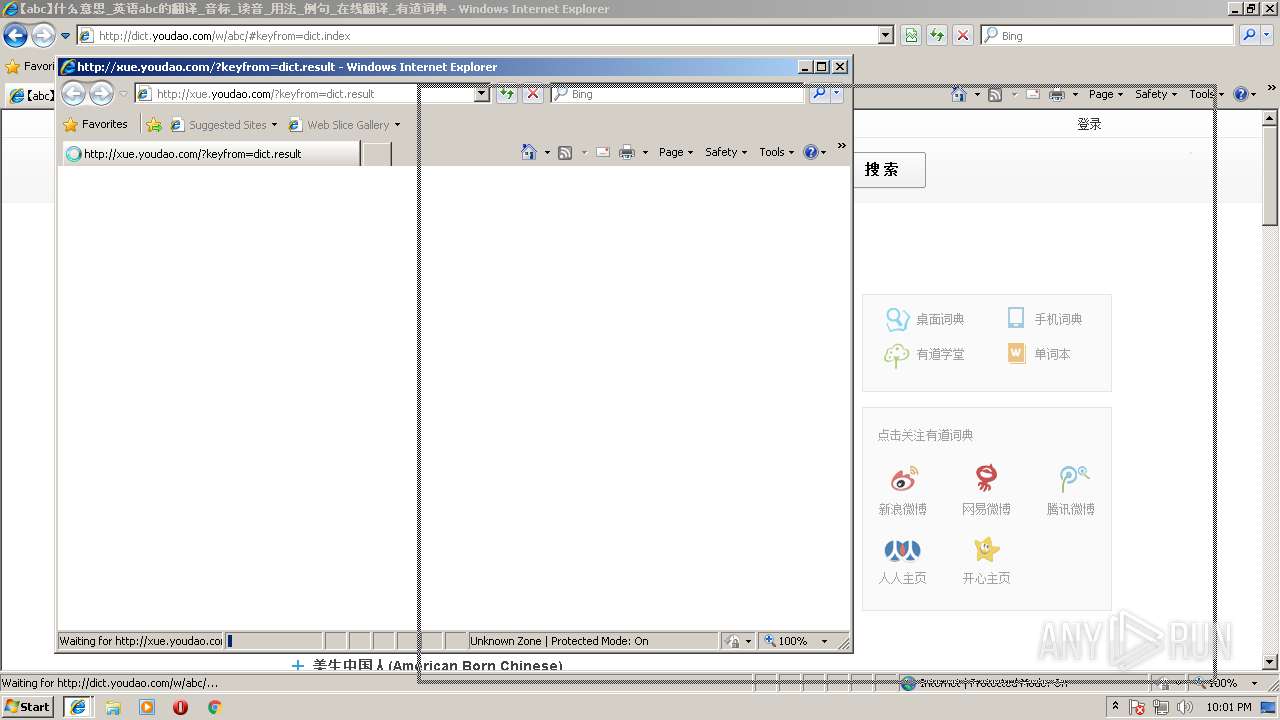1280x720 pixels.
Task: Expand the dict.youdao address bar history dropdown
Action: pyautogui.click(x=886, y=36)
